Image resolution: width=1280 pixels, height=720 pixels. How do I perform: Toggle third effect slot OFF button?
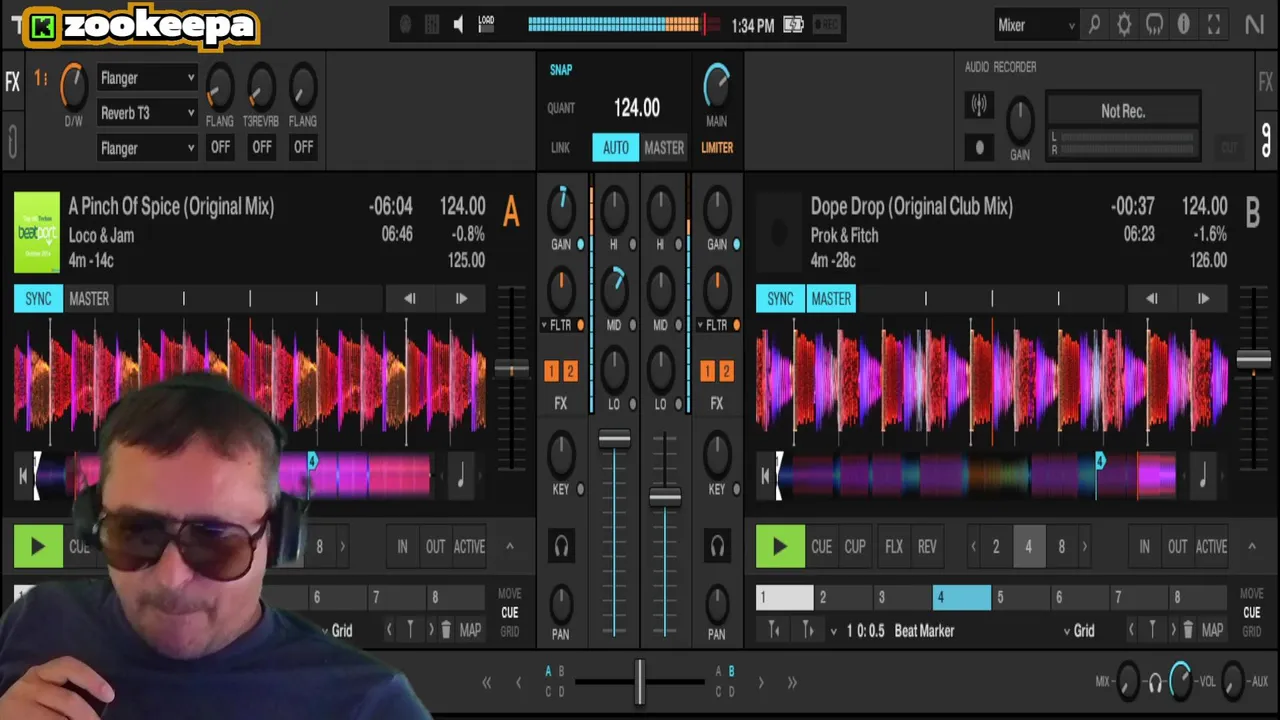click(x=303, y=147)
